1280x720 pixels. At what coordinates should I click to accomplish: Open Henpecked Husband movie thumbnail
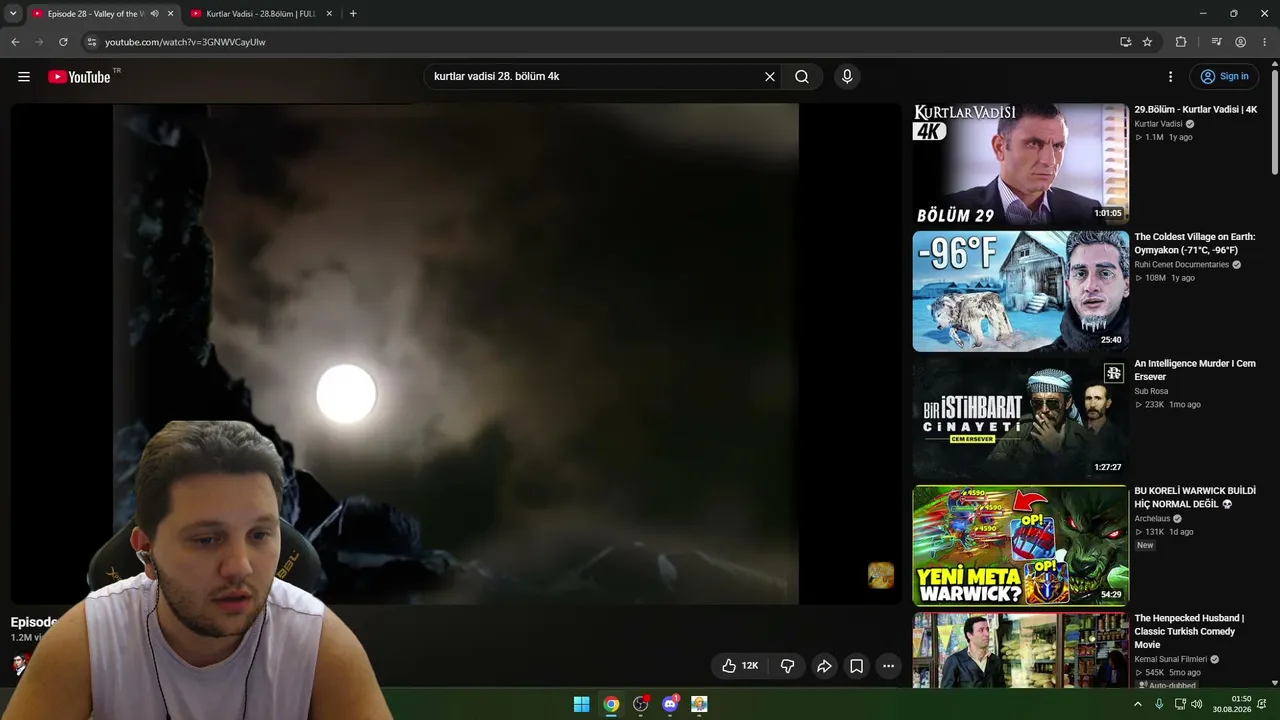[x=1021, y=650]
